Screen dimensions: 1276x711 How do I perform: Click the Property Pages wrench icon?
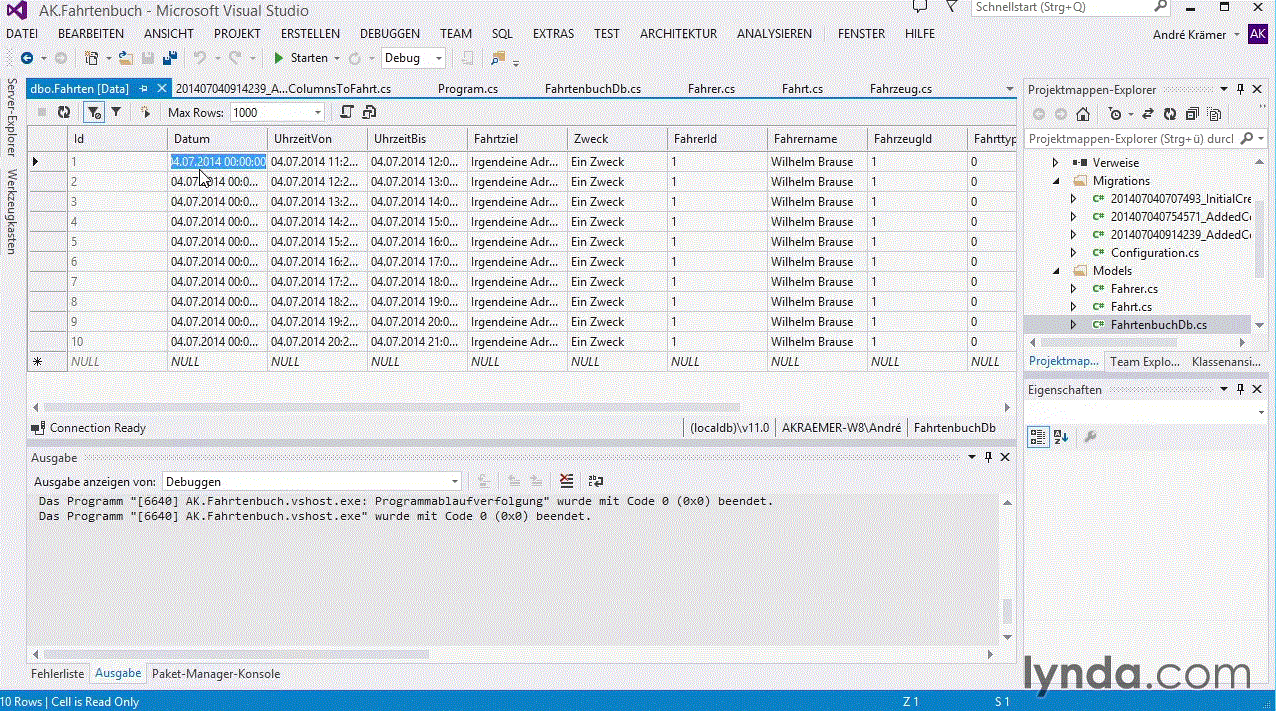click(x=1090, y=437)
